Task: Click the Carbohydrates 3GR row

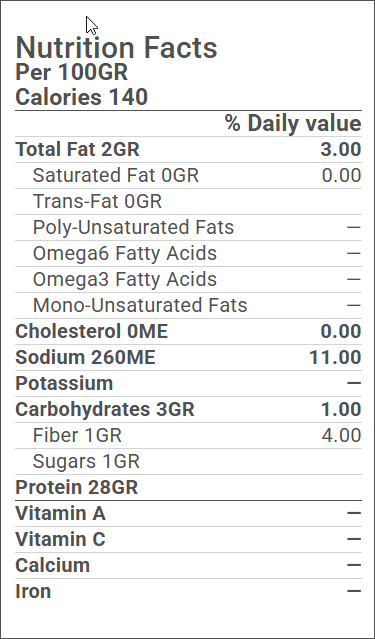Action: [x=188, y=410]
